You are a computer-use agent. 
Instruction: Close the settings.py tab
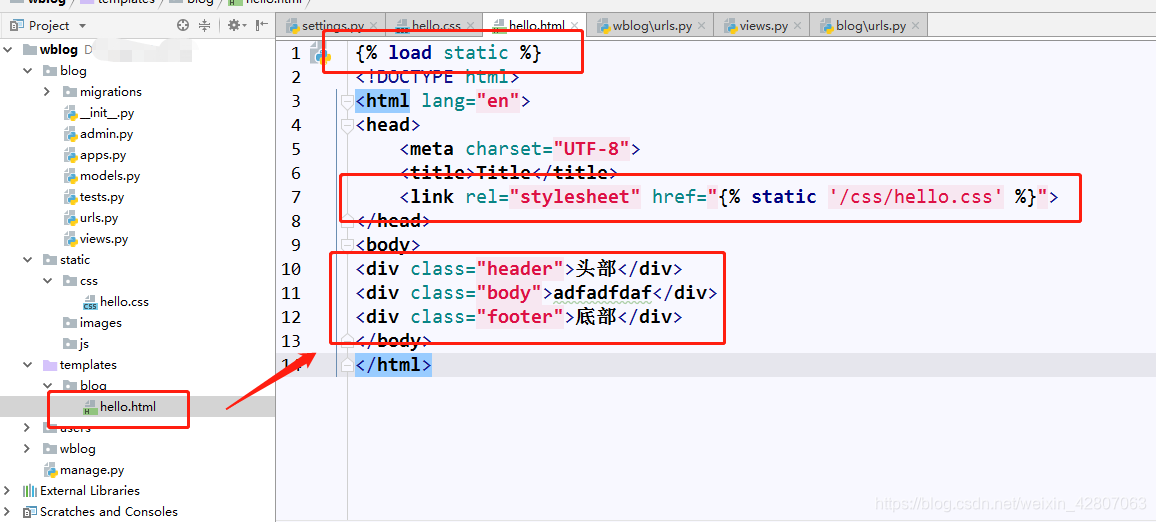(374, 26)
